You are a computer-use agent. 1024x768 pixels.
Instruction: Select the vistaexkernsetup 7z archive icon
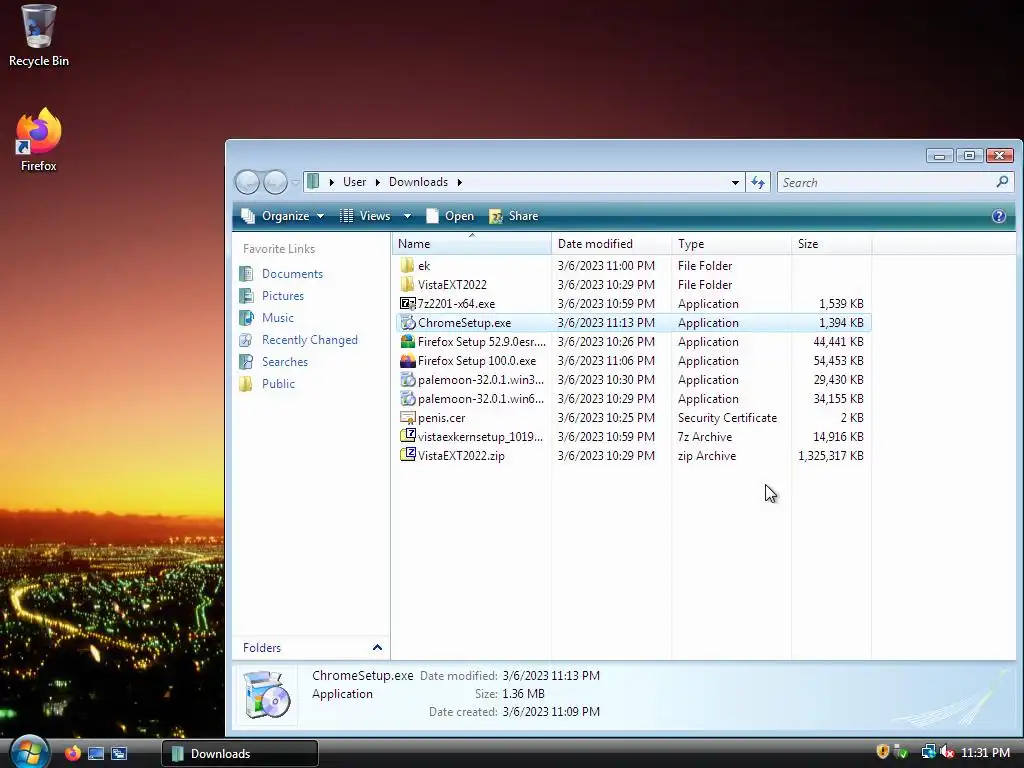408,436
